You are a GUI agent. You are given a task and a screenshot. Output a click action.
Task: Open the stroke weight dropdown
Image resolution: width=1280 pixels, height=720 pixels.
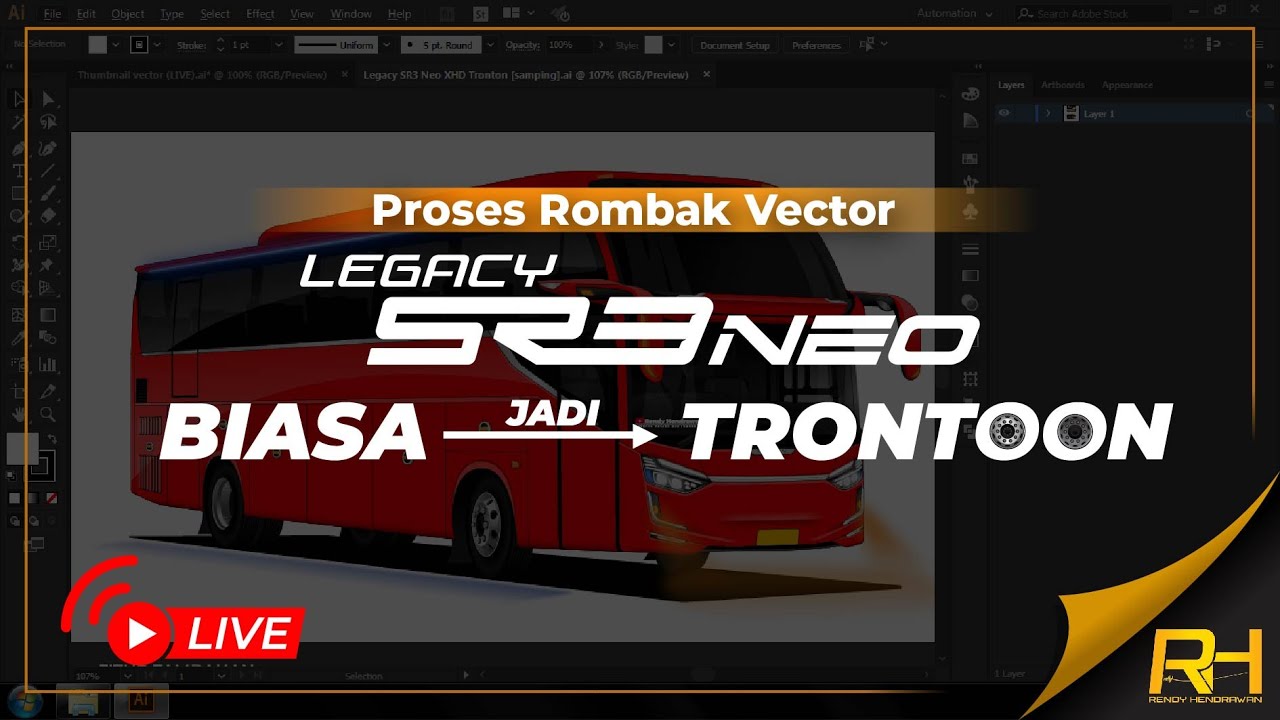277,45
